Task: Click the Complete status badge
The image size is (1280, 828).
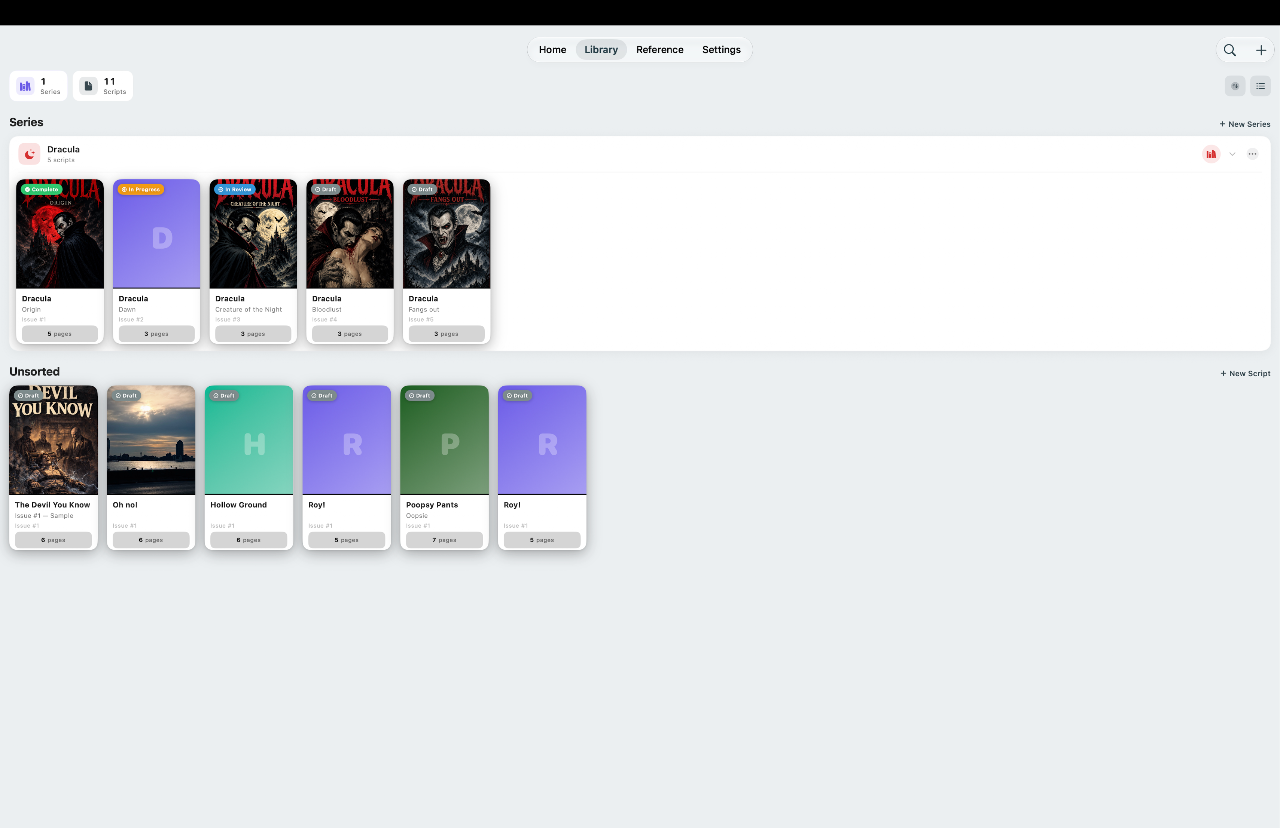Action: tap(42, 189)
